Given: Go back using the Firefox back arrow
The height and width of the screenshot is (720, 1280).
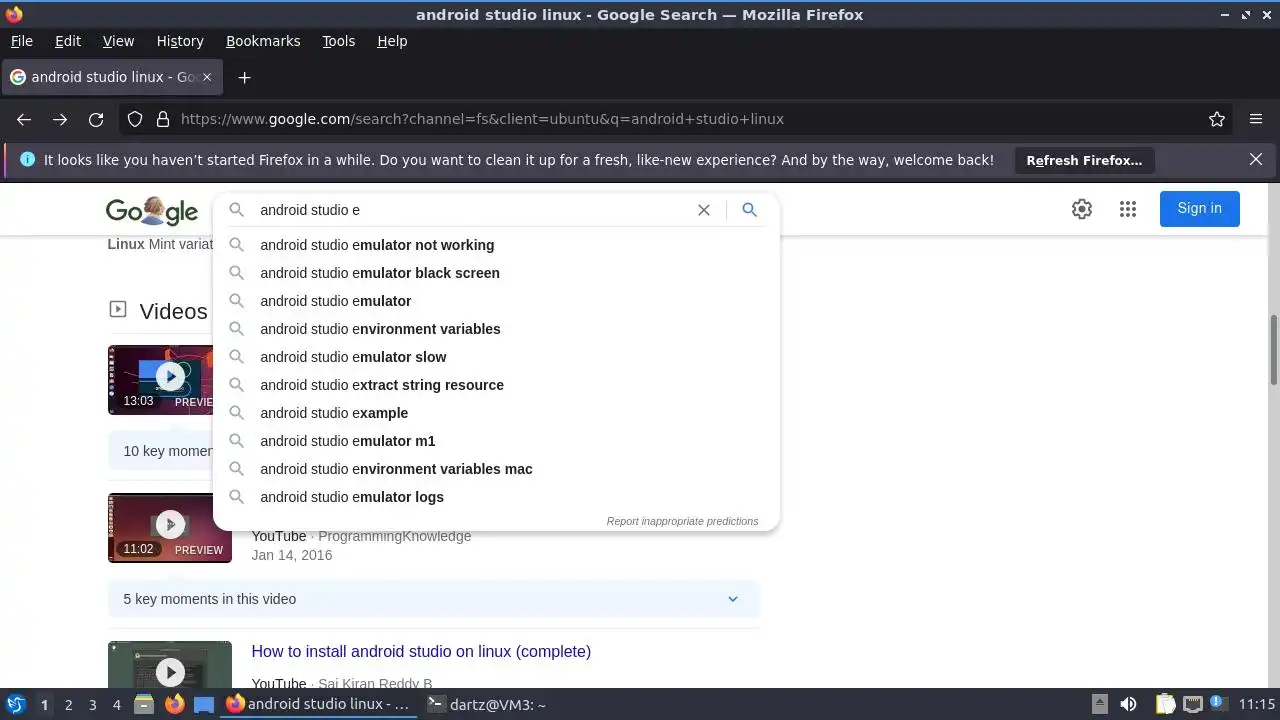Looking at the screenshot, I should click(24, 119).
